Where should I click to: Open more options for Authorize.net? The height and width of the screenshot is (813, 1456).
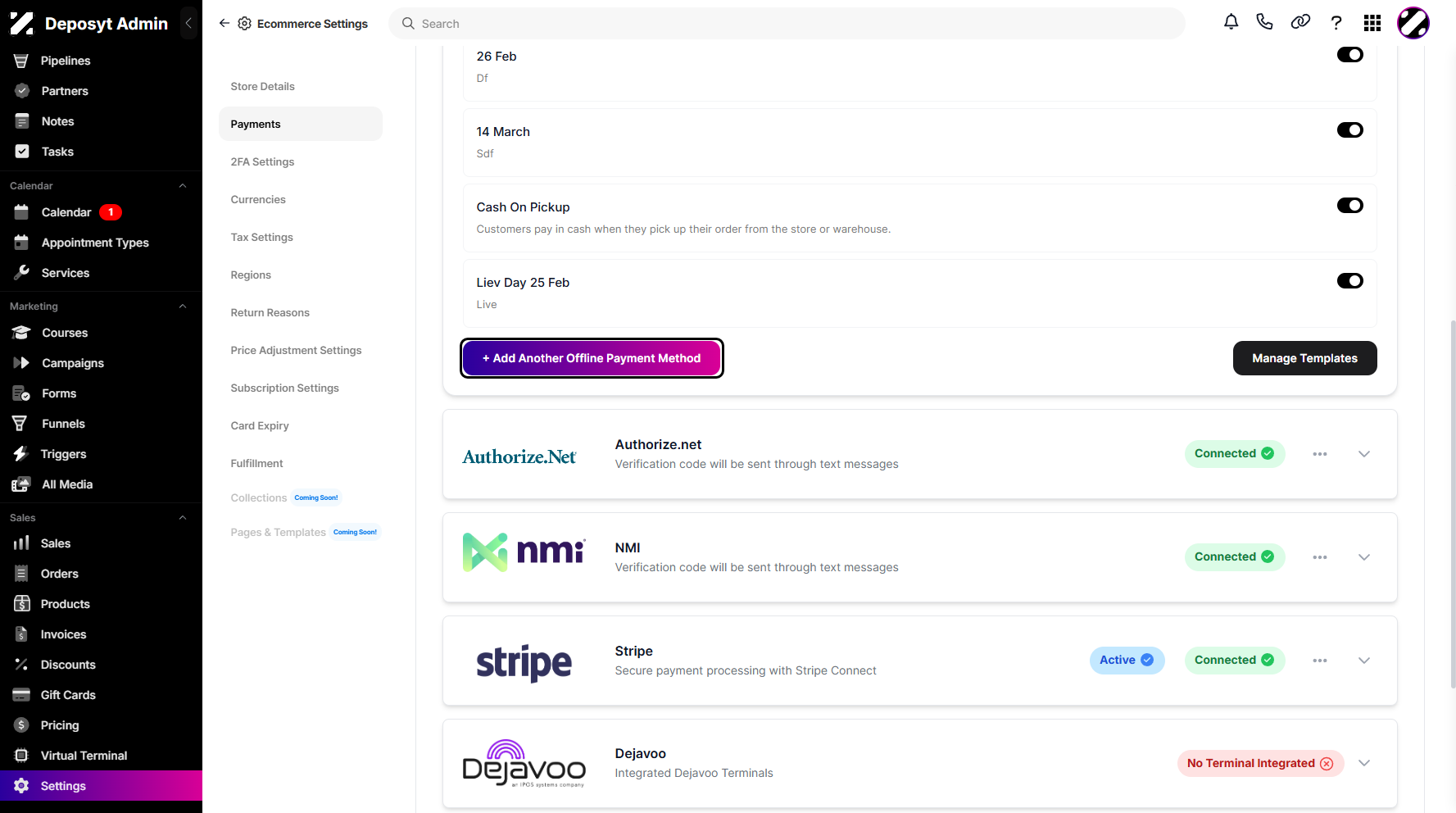click(x=1320, y=454)
